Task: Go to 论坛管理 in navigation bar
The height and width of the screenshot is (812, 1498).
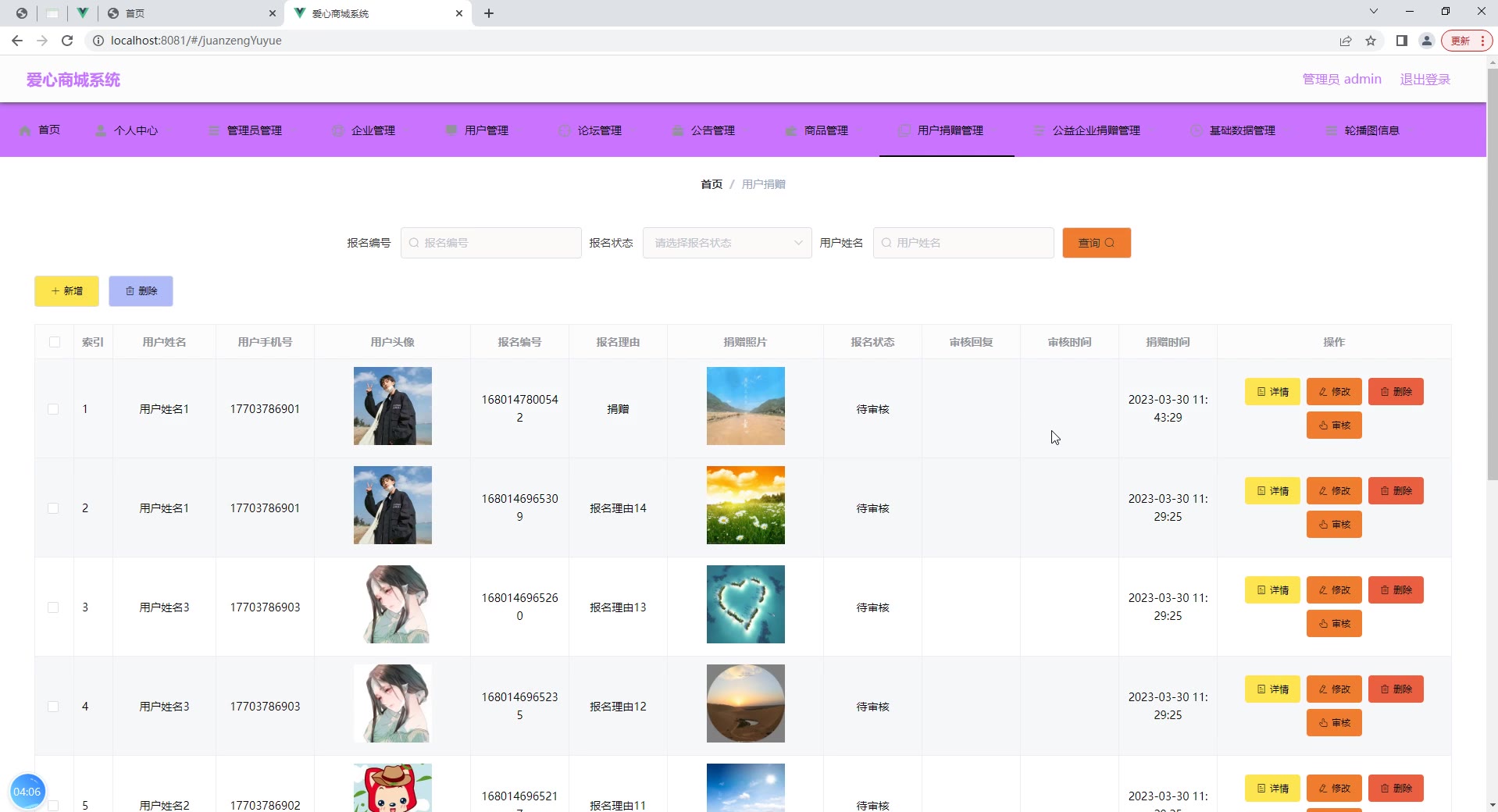Action: 598,130
